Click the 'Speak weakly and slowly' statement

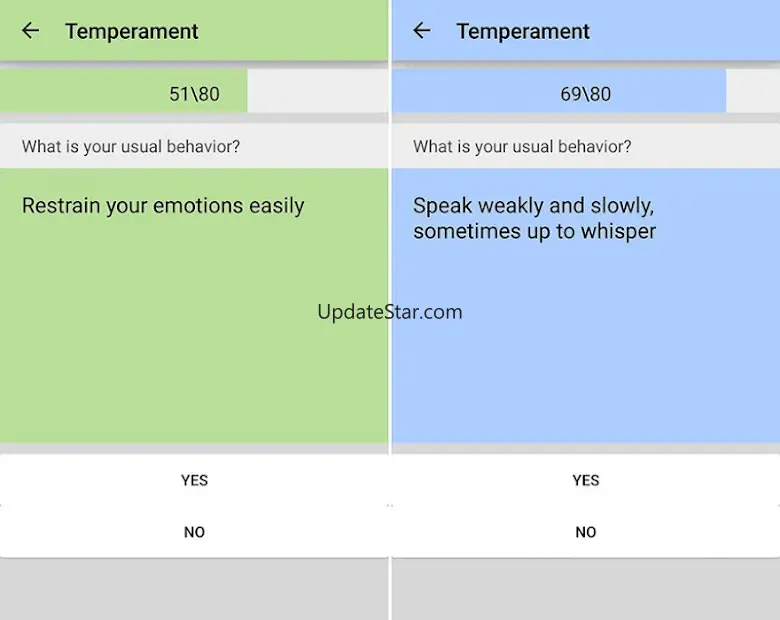coord(534,218)
